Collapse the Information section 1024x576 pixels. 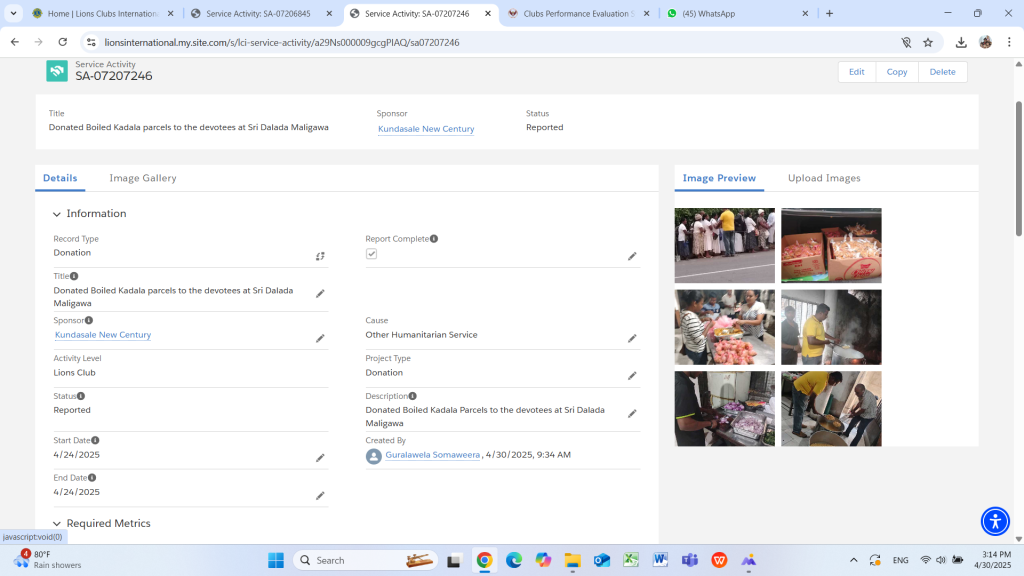(57, 214)
